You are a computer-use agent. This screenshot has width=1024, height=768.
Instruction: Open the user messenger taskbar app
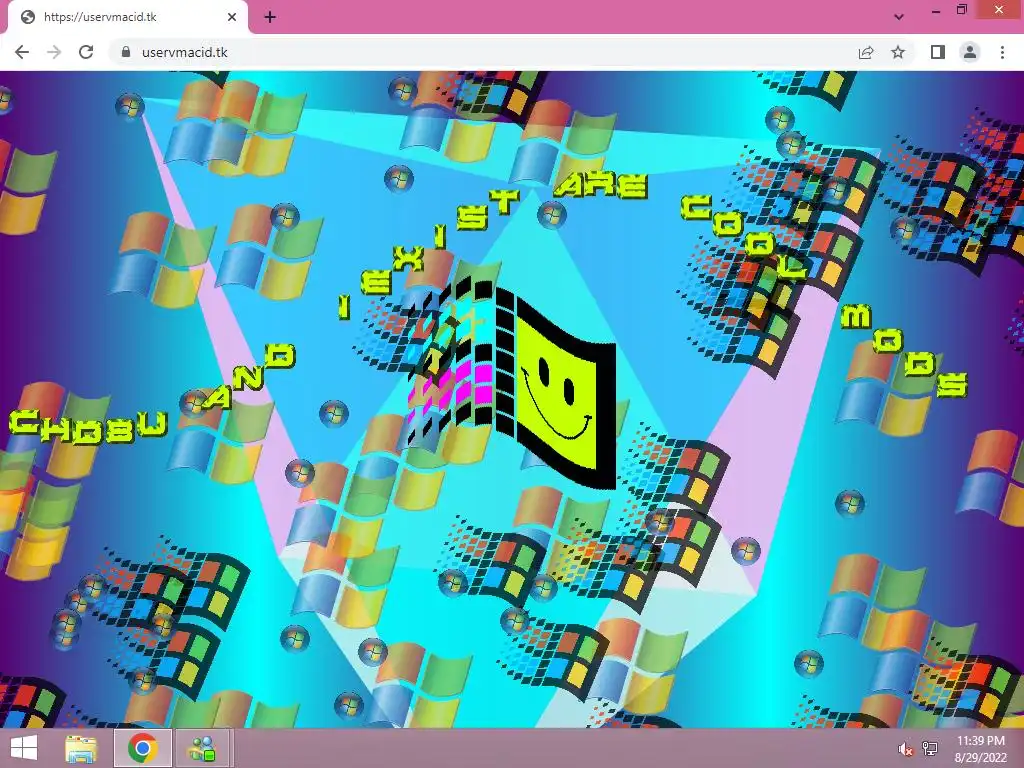pyautogui.click(x=202, y=748)
